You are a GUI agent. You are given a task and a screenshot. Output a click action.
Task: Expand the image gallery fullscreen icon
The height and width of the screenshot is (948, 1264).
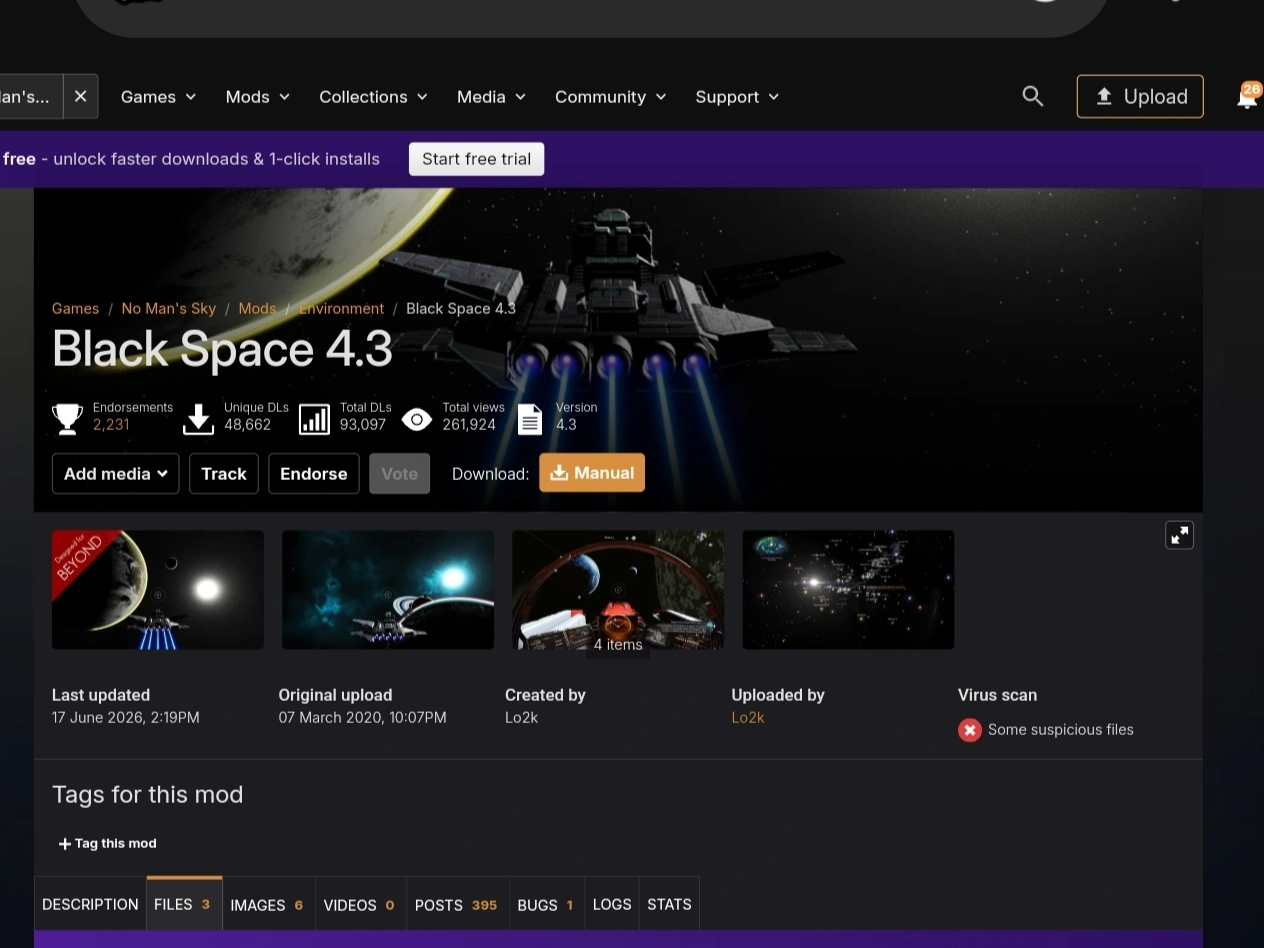point(1179,535)
